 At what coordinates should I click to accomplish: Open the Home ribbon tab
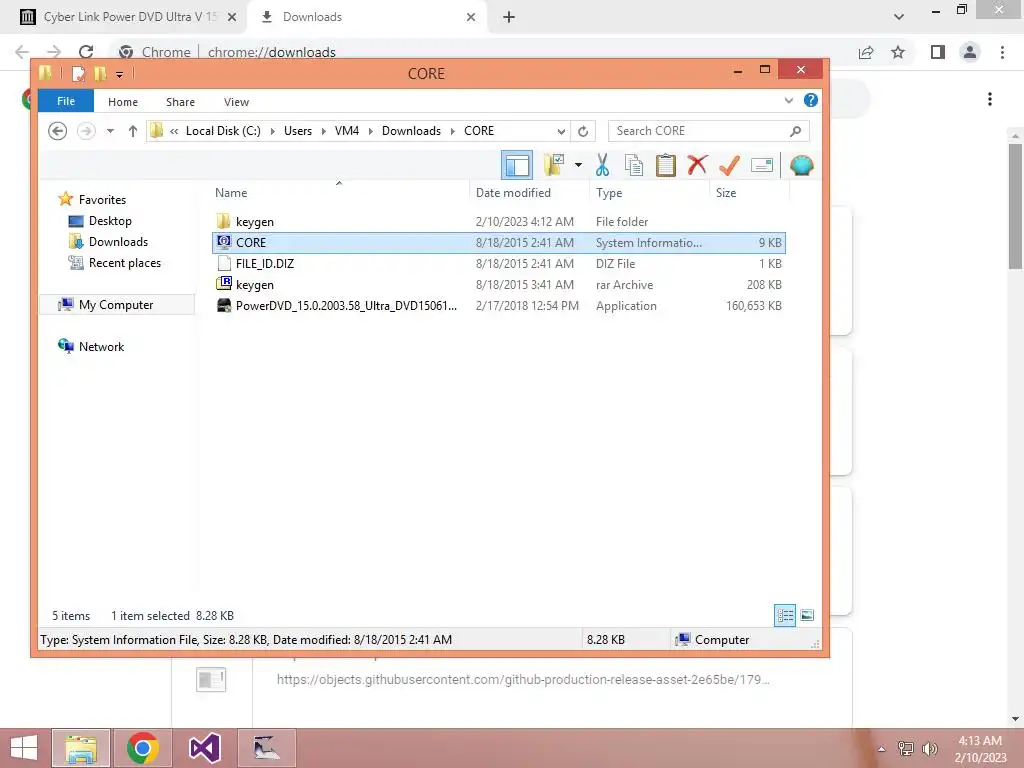pos(123,102)
